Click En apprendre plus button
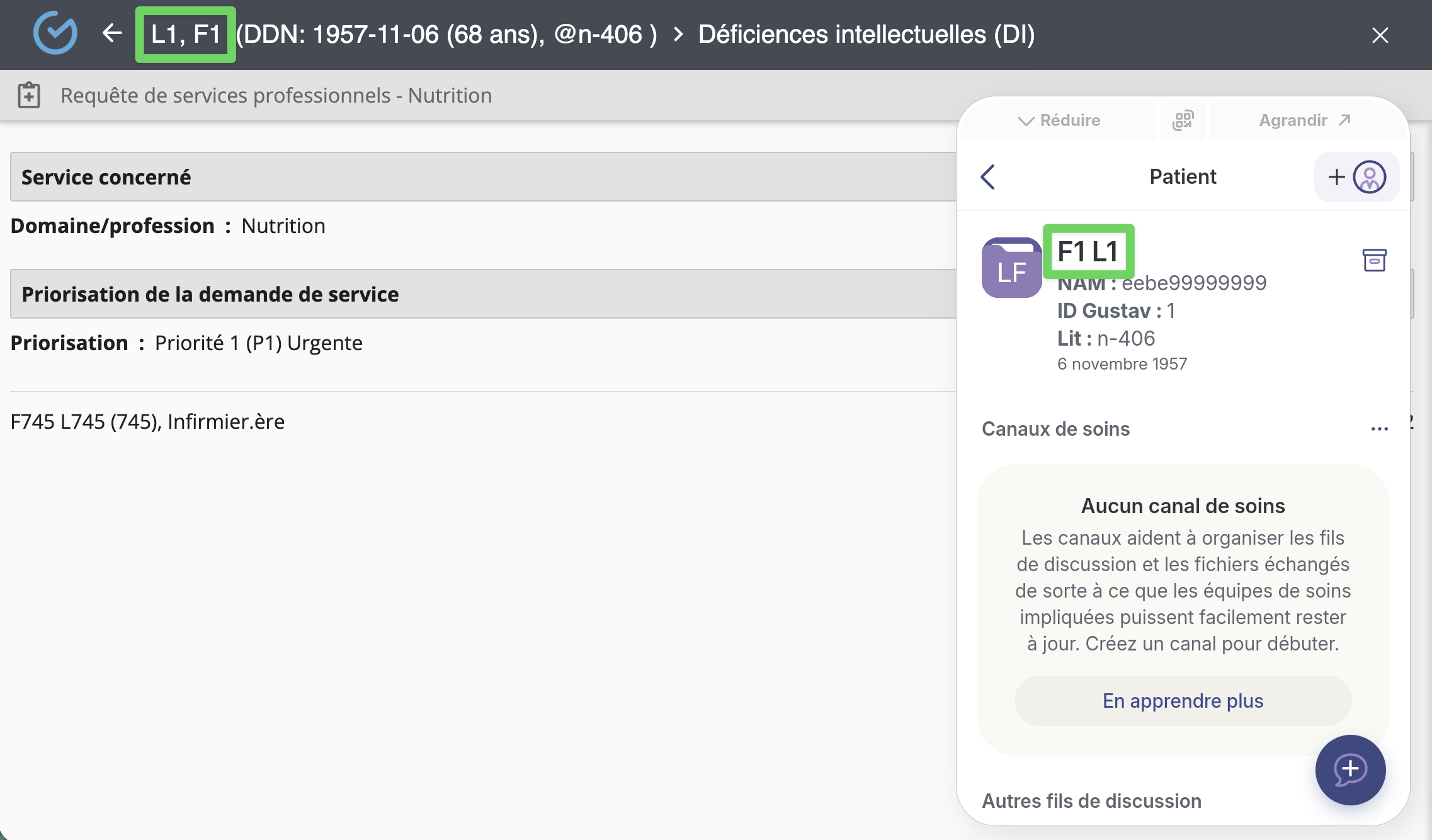The image size is (1432, 840). 1183,701
